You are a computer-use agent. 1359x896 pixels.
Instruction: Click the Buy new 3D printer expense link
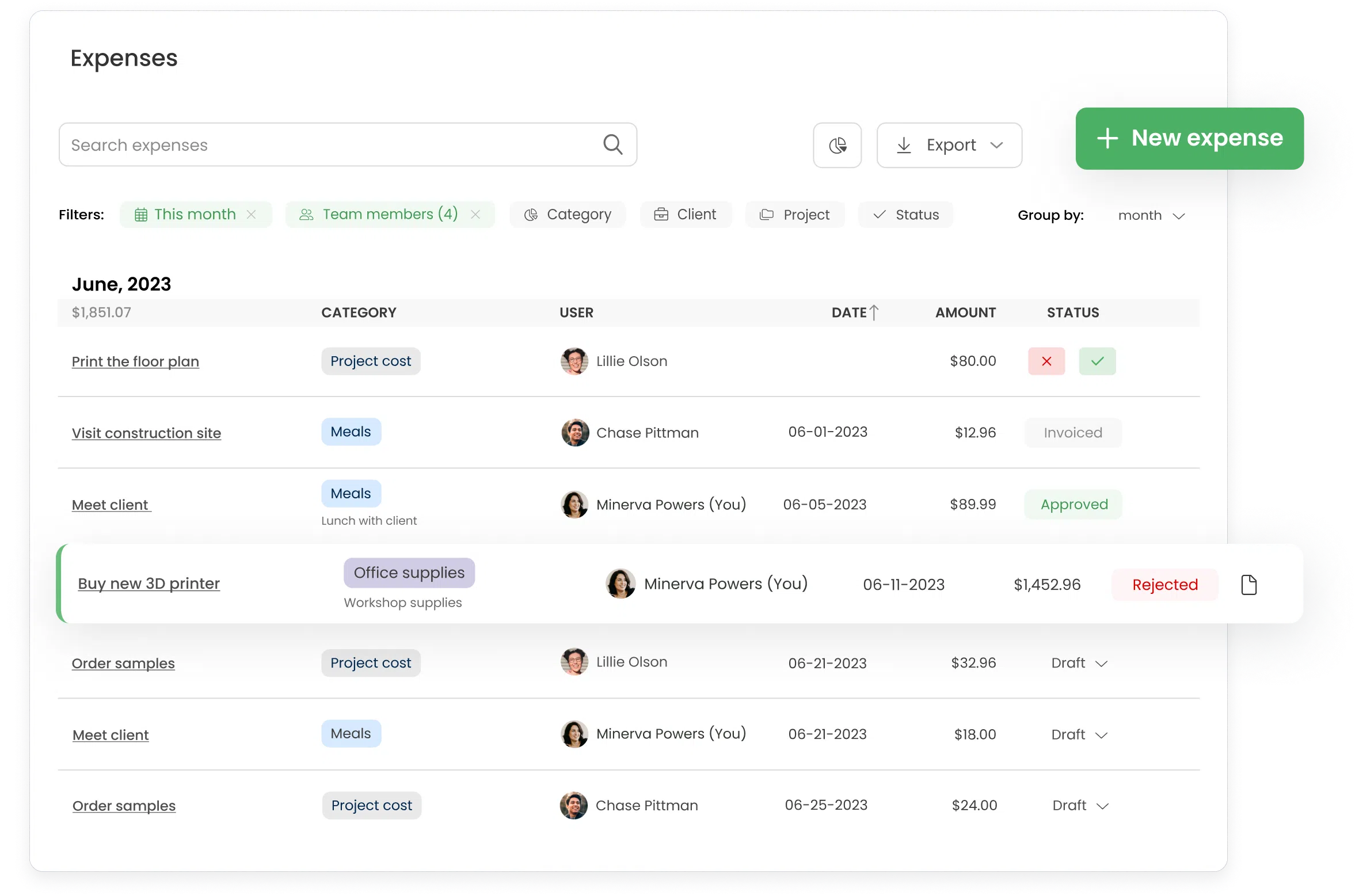pos(148,583)
